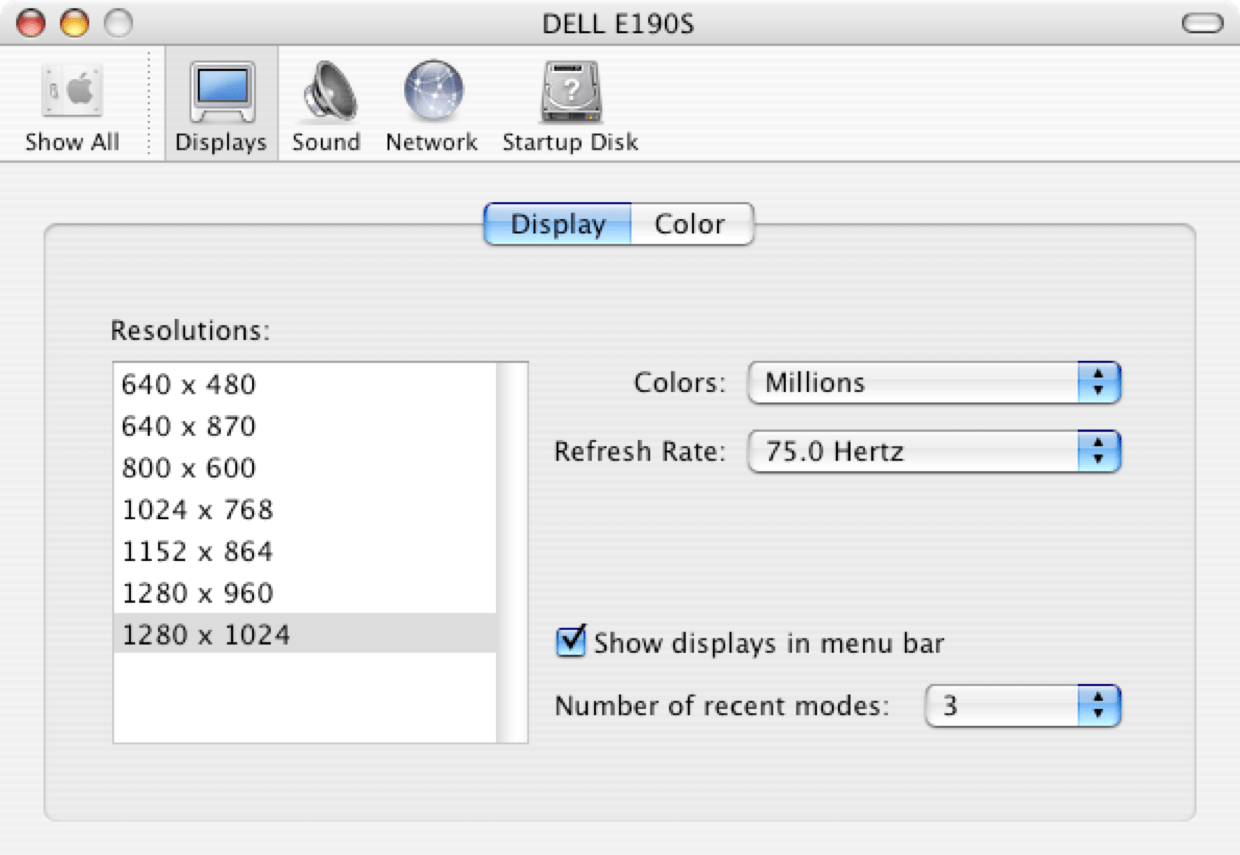
Task: Open the Show All preferences icon
Action: (72, 106)
